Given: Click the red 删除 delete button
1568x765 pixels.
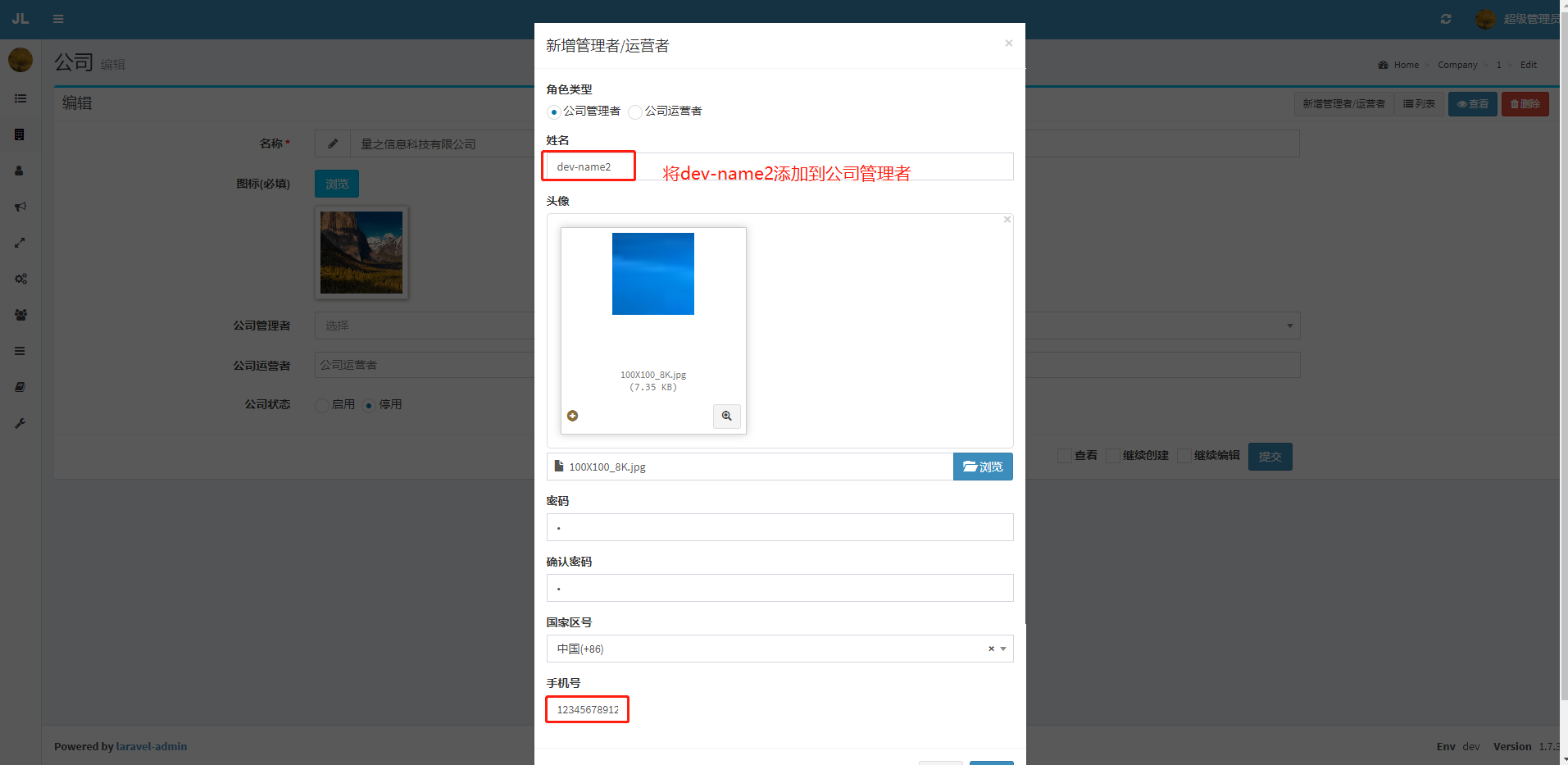Looking at the screenshot, I should 1525,104.
